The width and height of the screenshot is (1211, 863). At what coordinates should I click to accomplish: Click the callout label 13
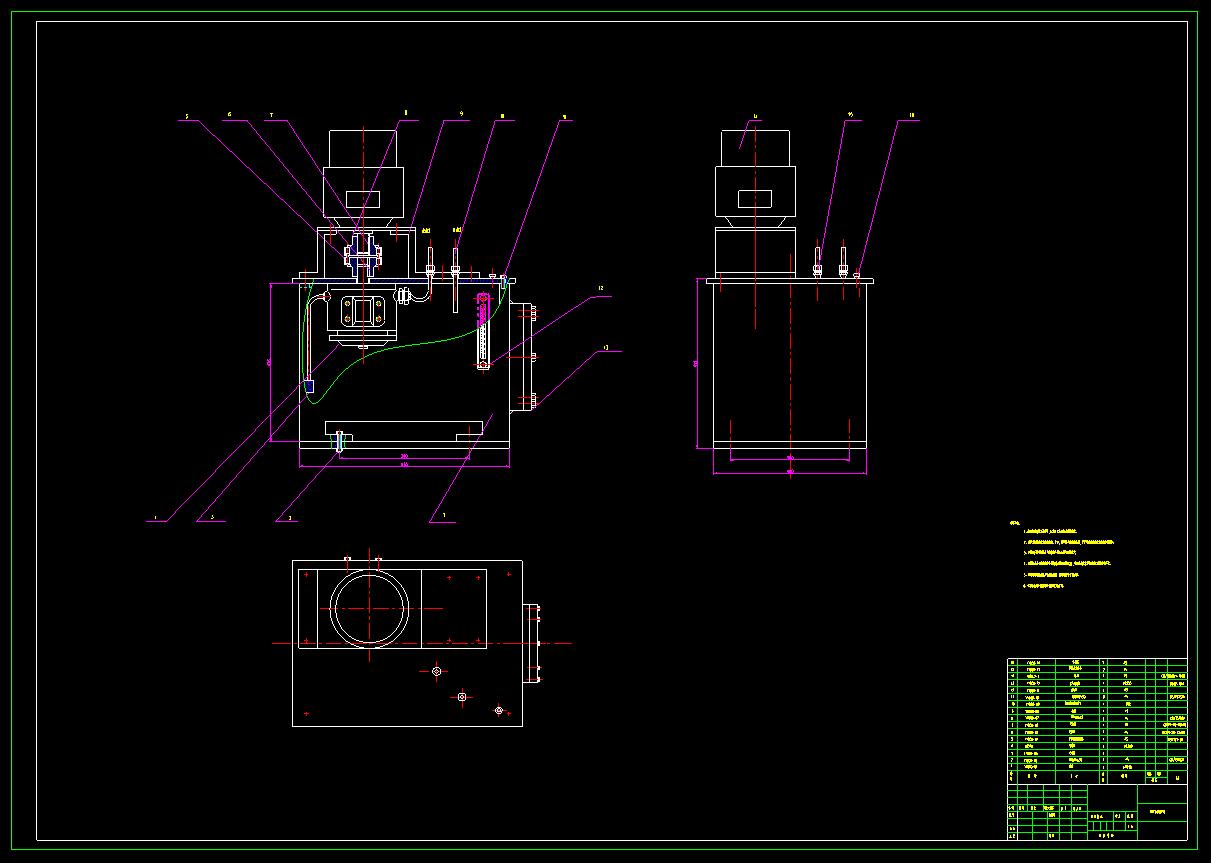(606, 348)
